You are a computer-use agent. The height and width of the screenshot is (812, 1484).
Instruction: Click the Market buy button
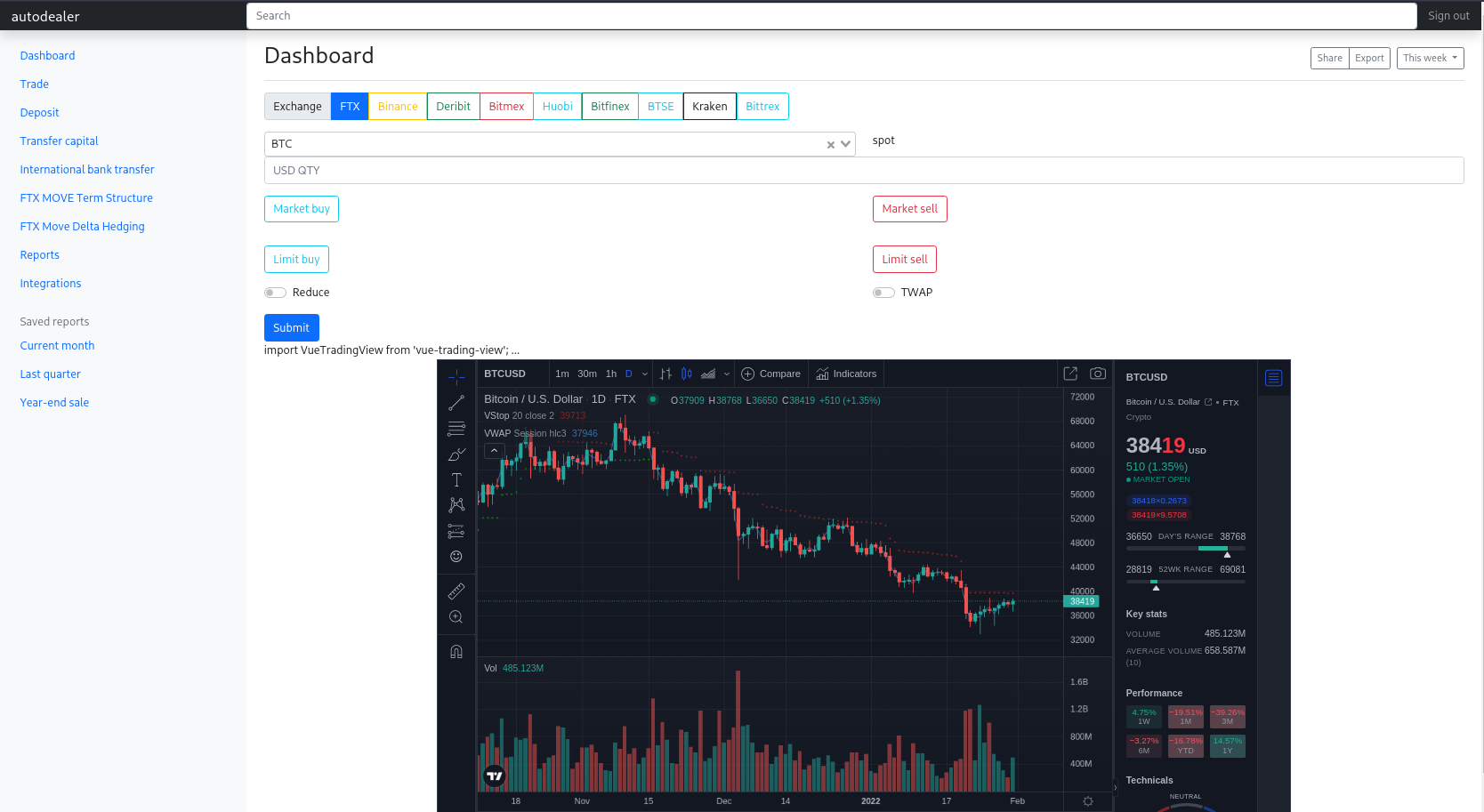(x=302, y=209)
